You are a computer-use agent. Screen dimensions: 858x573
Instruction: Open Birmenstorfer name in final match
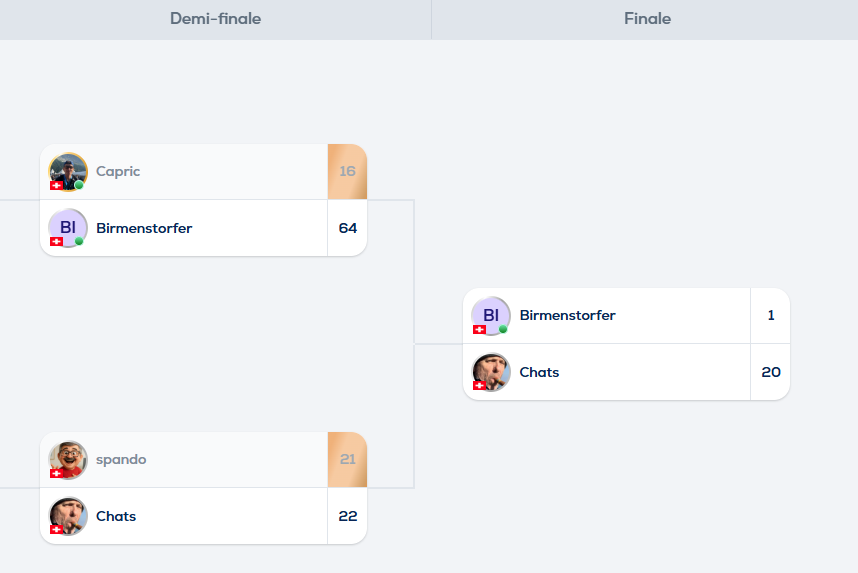click(567, 315)
